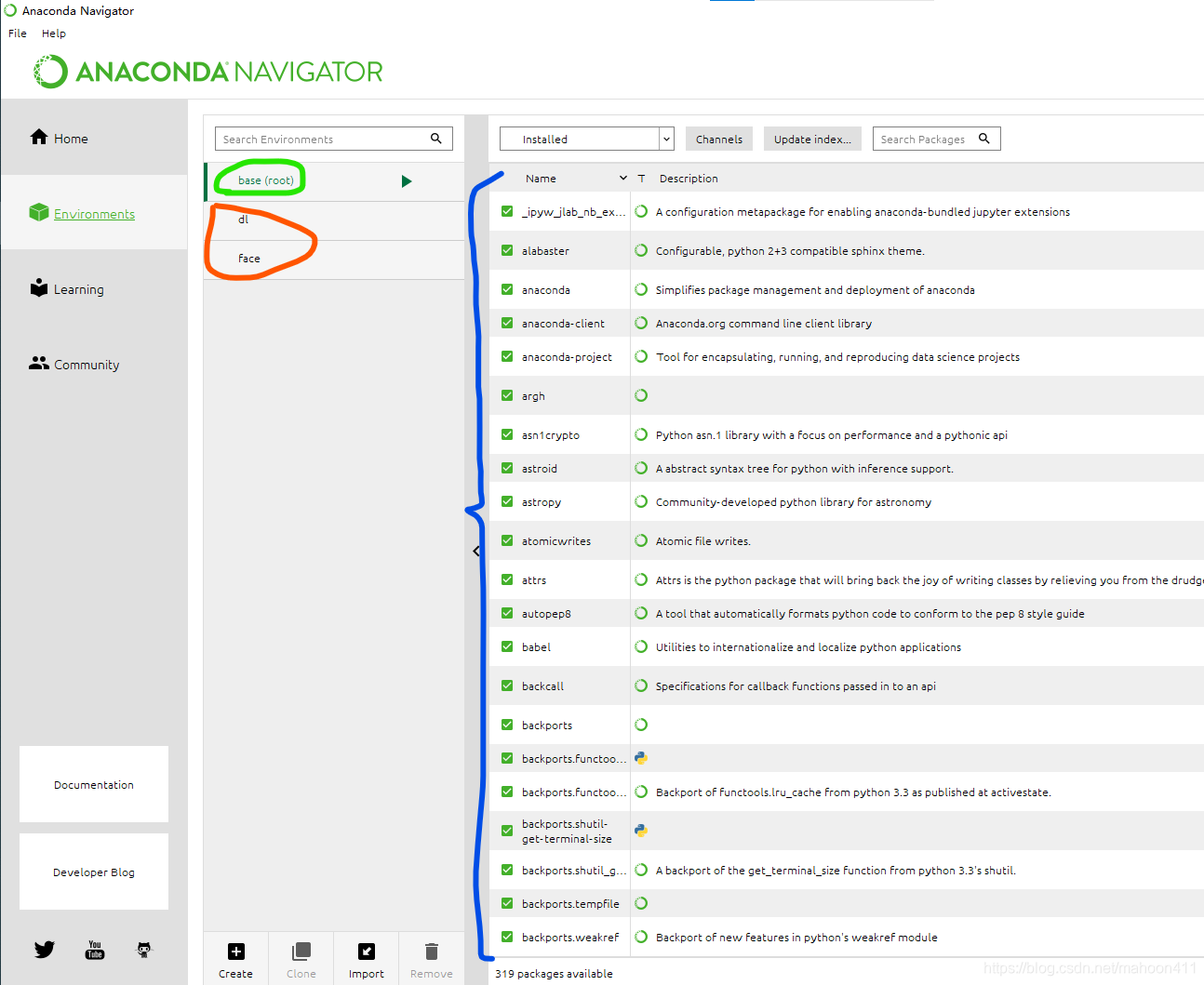Open the Environments tab
Image resolution: width=1204 pixels, height=985 pixels.
(x=94, y=213)
